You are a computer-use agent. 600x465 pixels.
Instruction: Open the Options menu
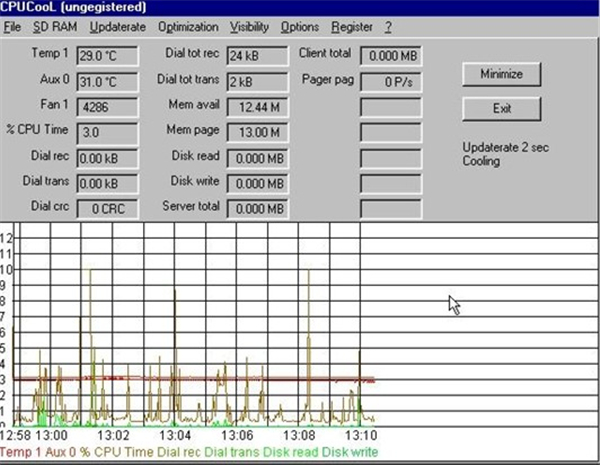pos(300,26)
